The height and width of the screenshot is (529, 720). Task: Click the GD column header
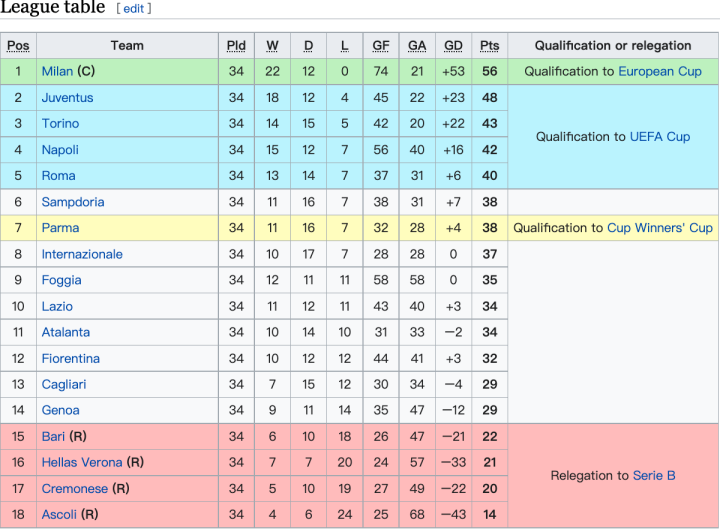point(453,46)
